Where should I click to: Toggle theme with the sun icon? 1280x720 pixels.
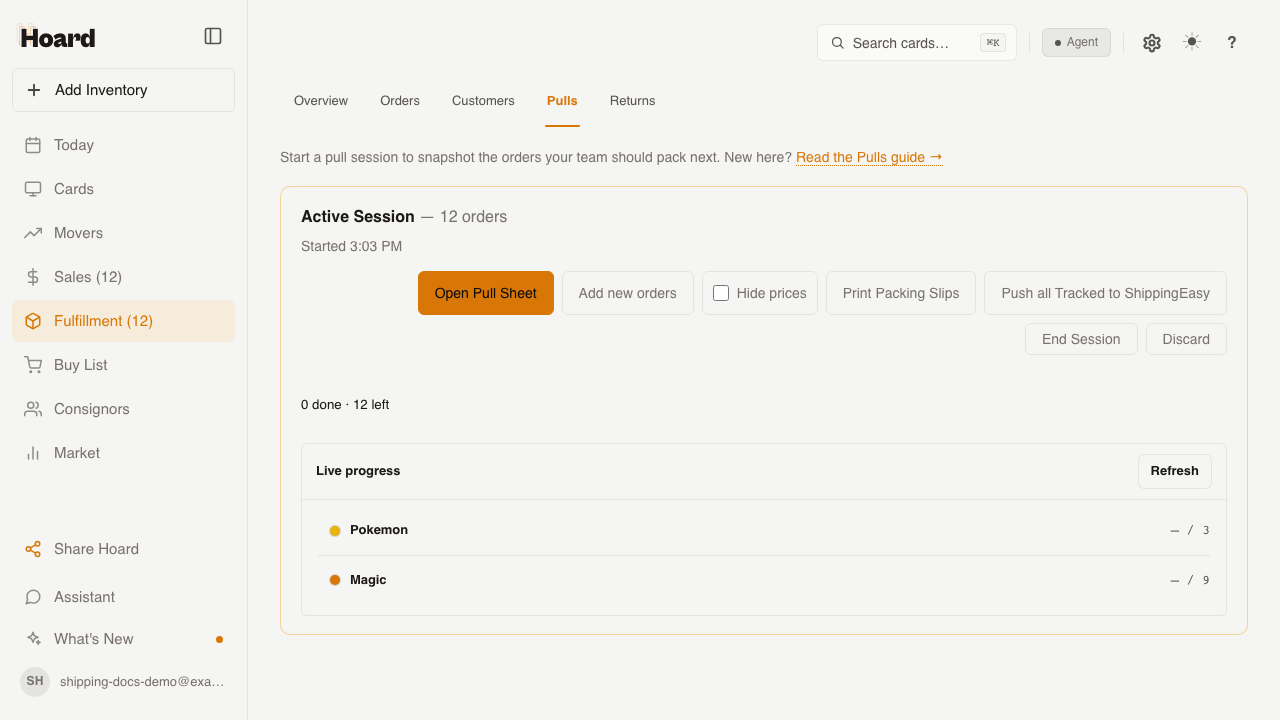point(1192,42)
